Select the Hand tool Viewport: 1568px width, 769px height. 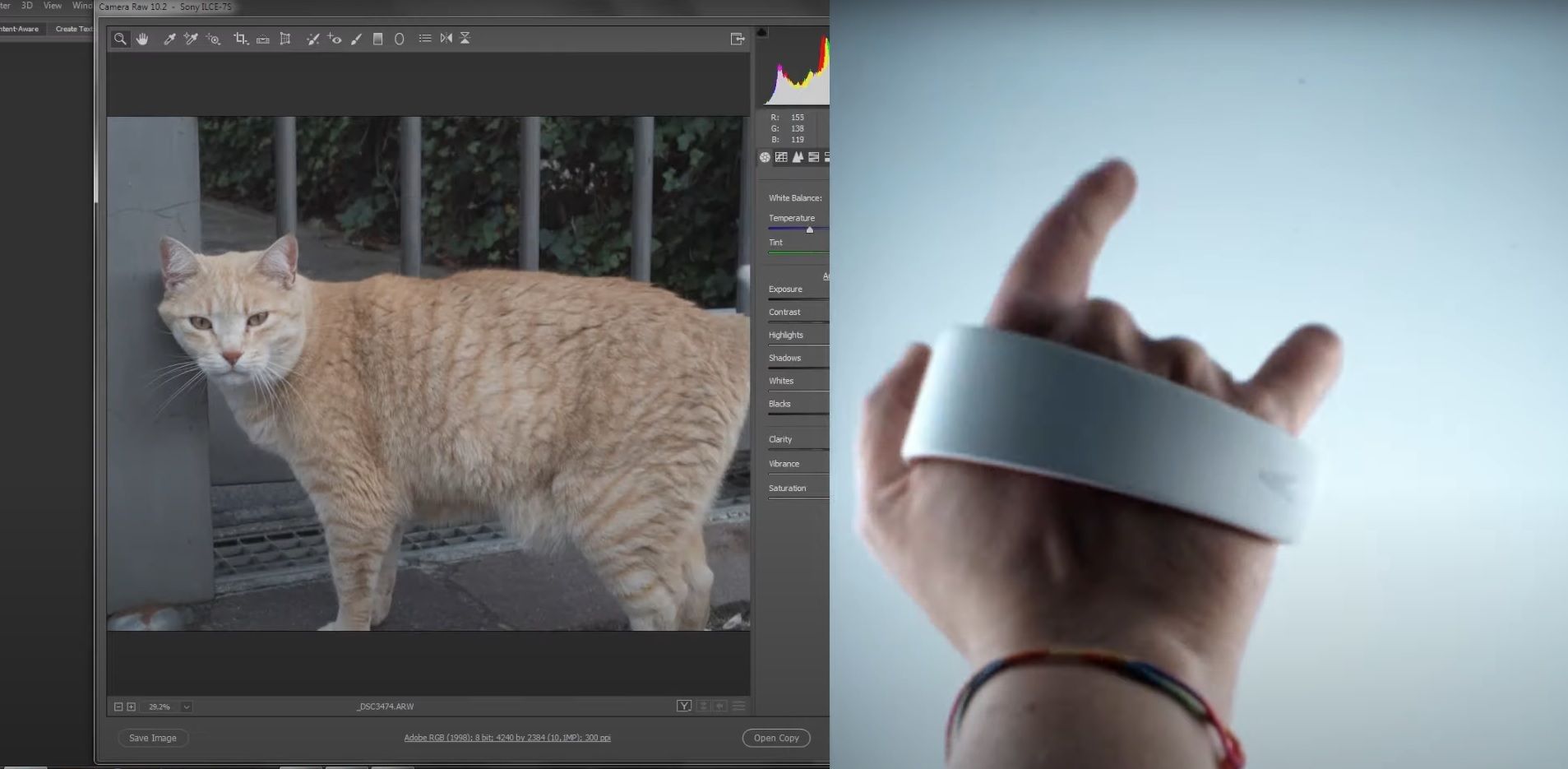pyautogui.click(x=142, y=39)
